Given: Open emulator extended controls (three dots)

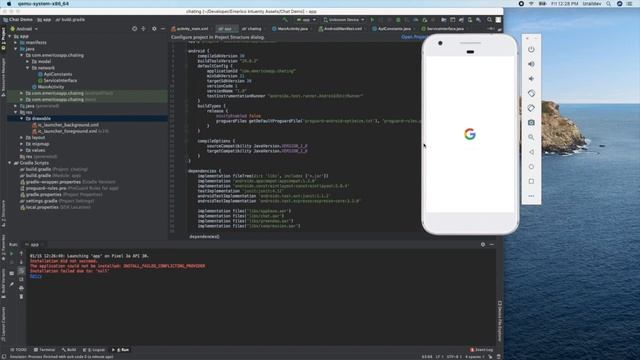Looking at the screenshot, I should [x=531, y=196].
